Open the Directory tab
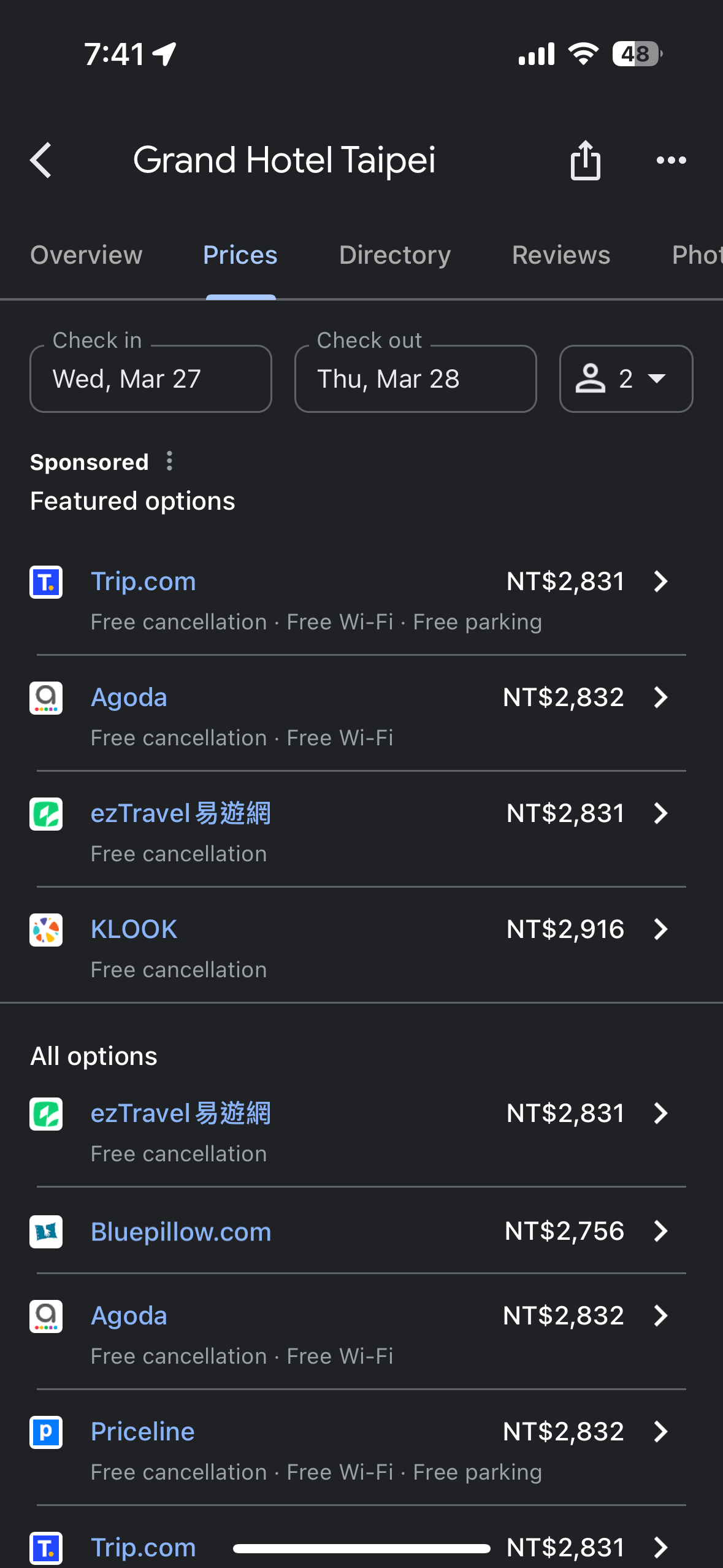723x1568 pixels. point(395,255)
